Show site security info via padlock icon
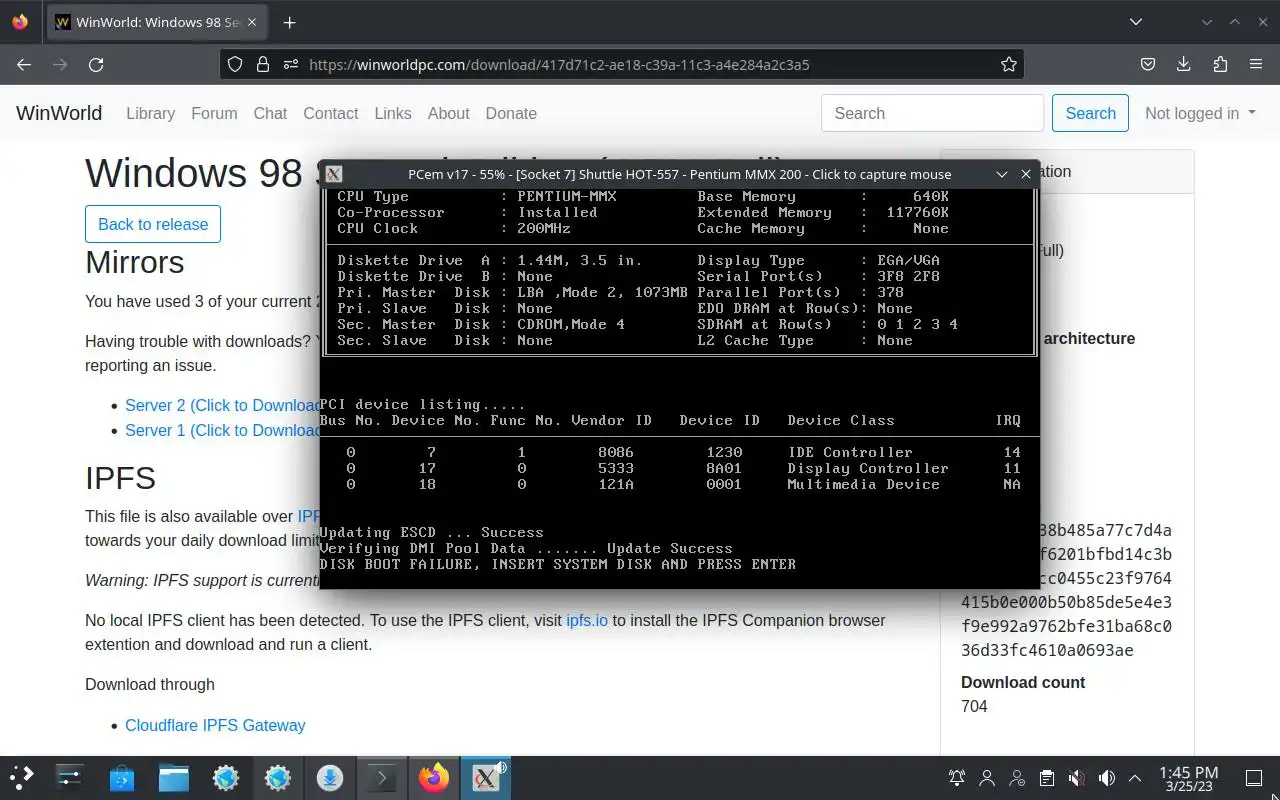Viewport: 1280px width, 800px height. click(263, 64)
